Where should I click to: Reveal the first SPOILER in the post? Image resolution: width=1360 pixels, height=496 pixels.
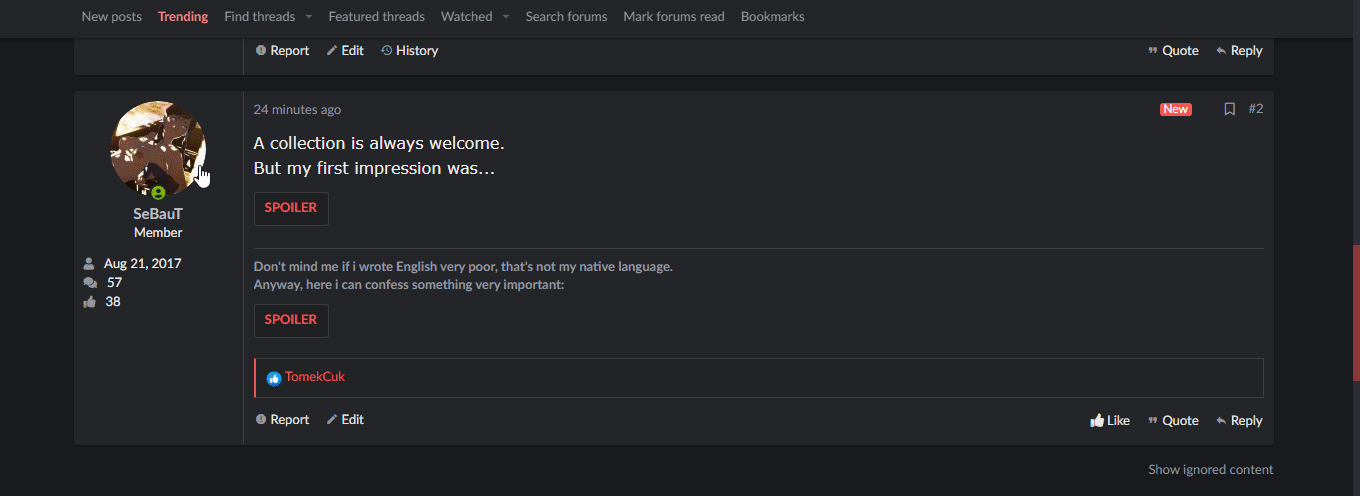pyautogui.click(x=291, y=208)
